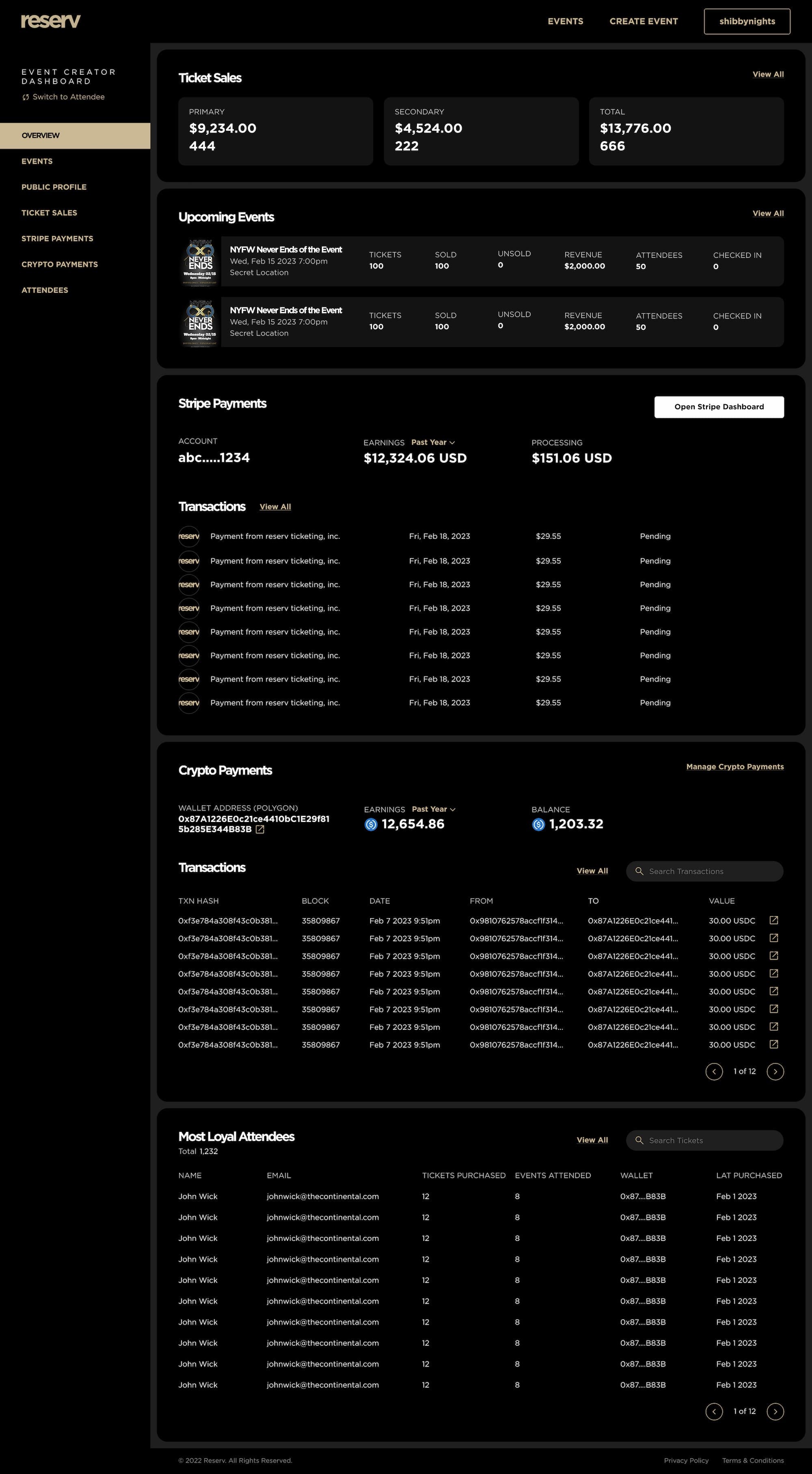The image size is (812, 1474).
Task: Click first NYFW Never Ends event thumbnail
Action: (200, 262)
